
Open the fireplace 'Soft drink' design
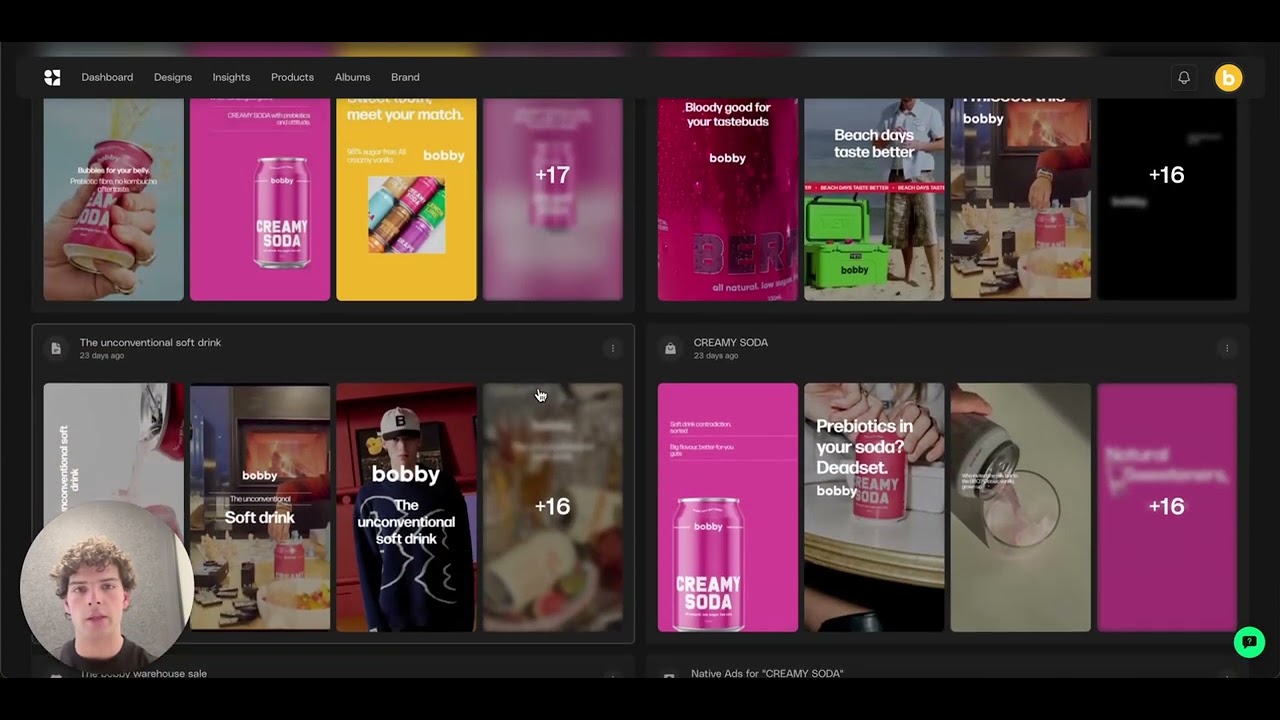click(x=260, y=507)
